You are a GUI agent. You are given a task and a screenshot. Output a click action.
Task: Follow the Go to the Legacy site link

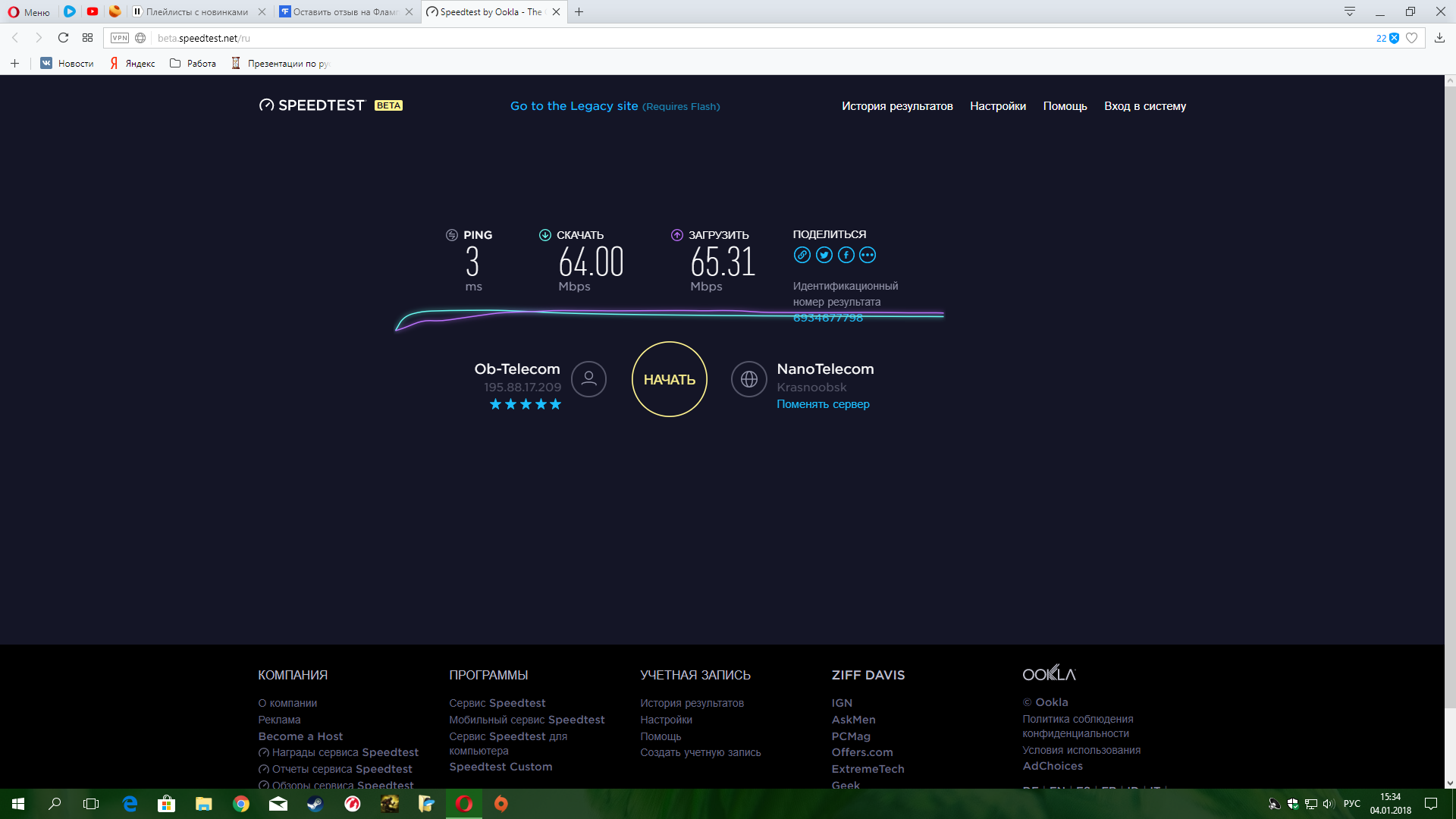point(615,106)
